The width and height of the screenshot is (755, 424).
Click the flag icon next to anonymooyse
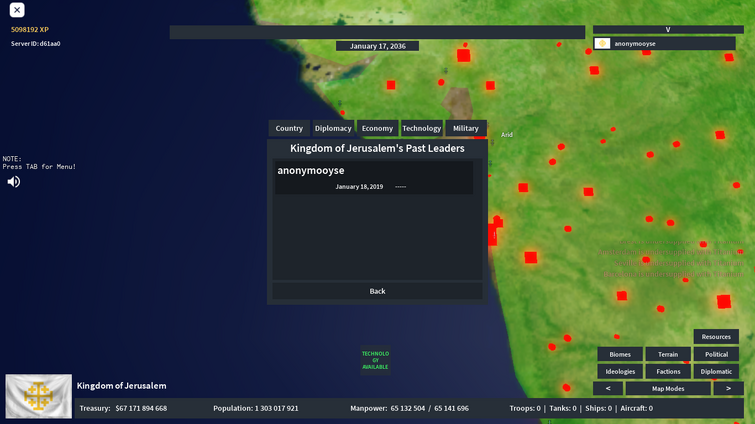602,43
